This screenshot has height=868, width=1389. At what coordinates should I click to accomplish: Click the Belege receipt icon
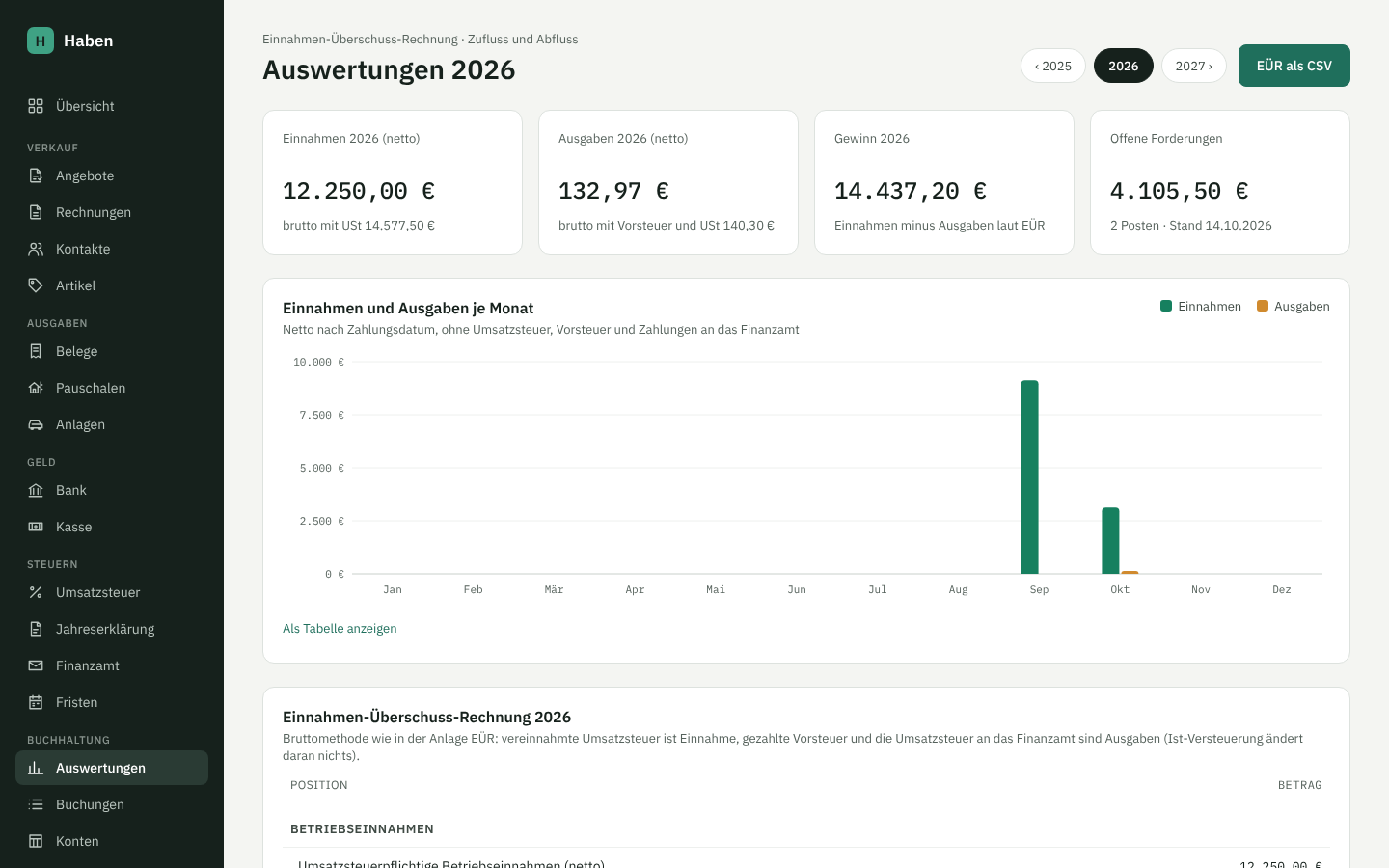coord(36,351)
